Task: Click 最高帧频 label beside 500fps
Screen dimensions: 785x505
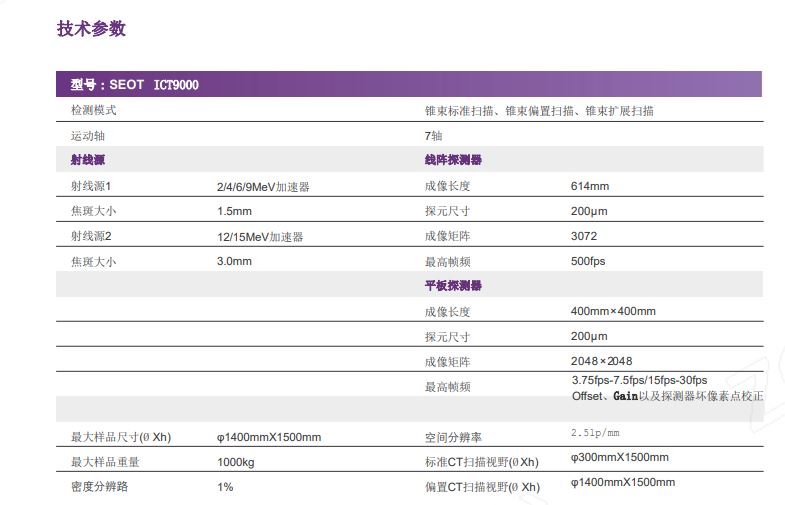Action: 448,261
